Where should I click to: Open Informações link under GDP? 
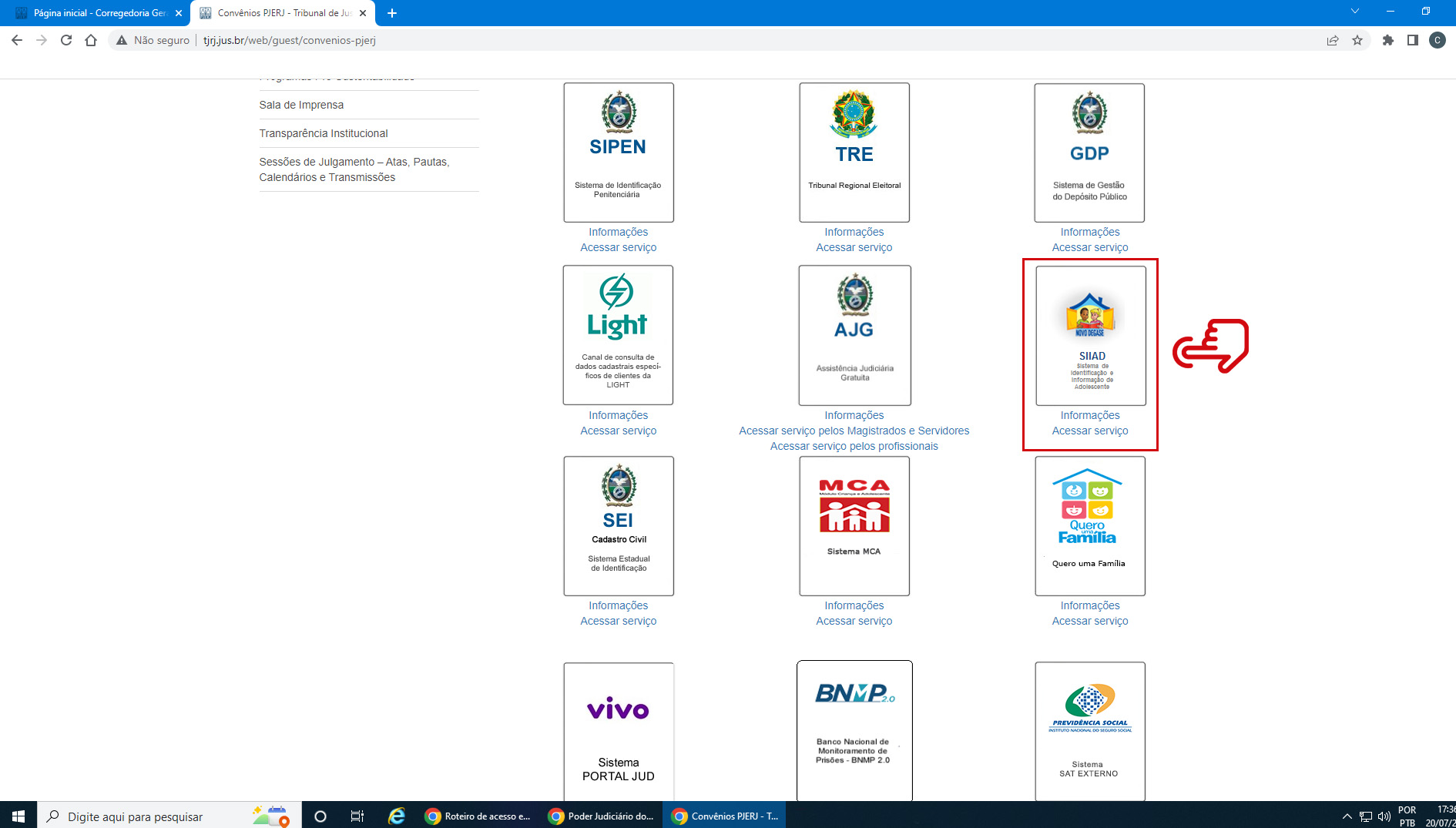[1089, 232]
